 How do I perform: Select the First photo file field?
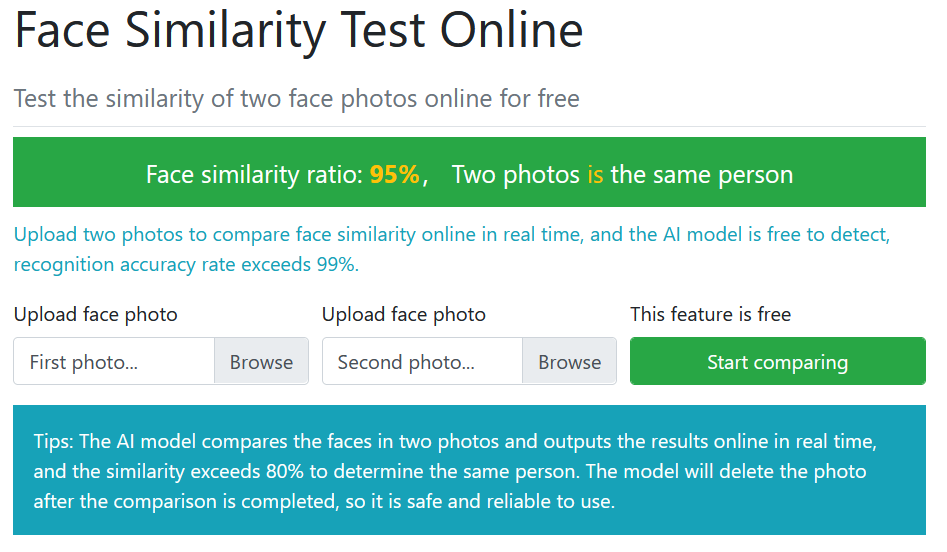114,362
